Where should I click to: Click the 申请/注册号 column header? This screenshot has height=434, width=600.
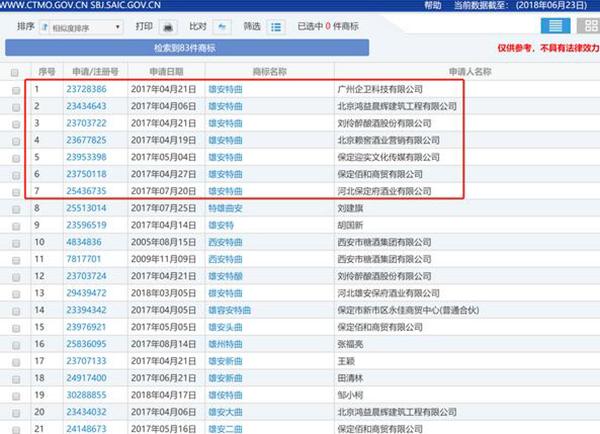tap(95, 72)
